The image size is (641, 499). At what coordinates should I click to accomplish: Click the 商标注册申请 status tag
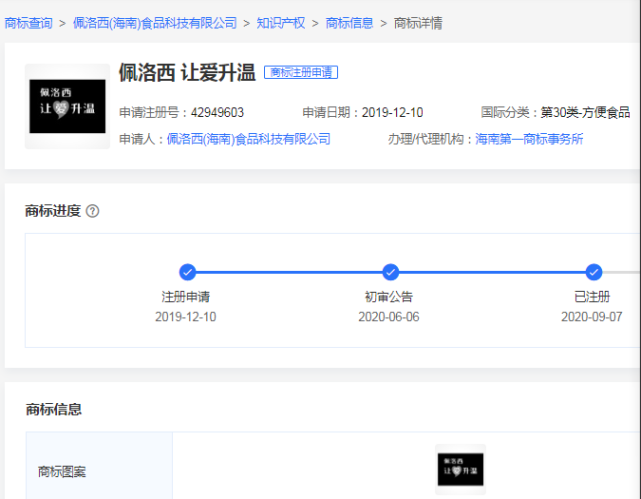click(301, 72)
